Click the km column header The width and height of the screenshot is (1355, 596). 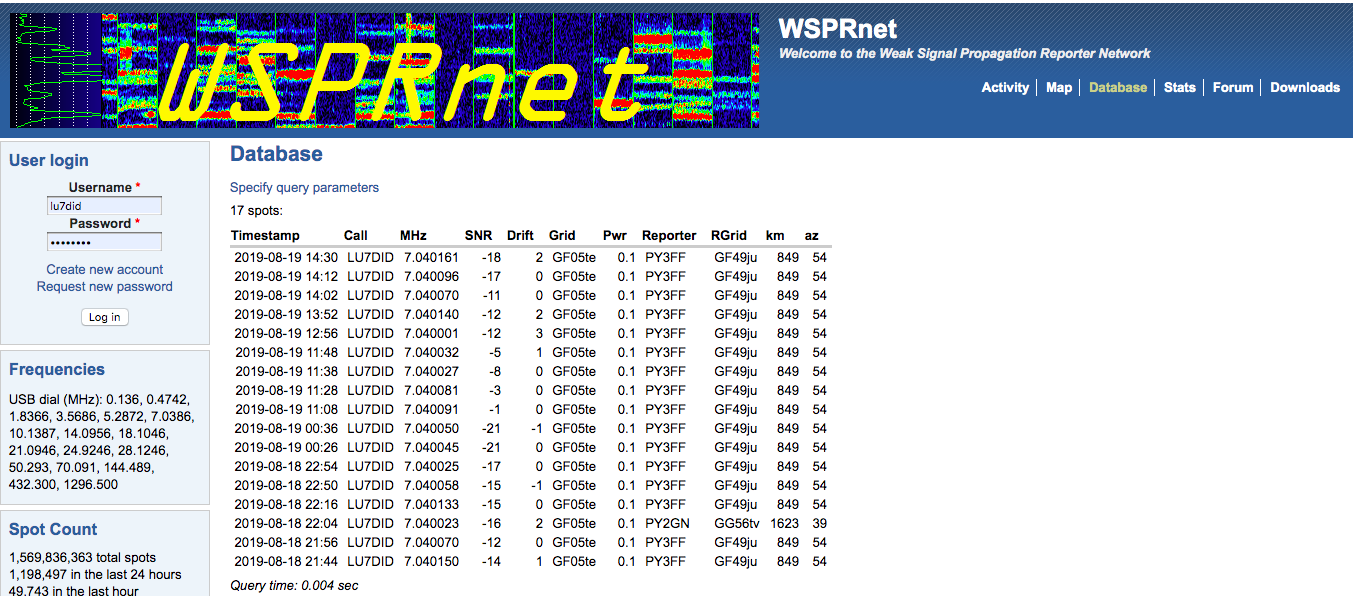click(x=775, y=236)
